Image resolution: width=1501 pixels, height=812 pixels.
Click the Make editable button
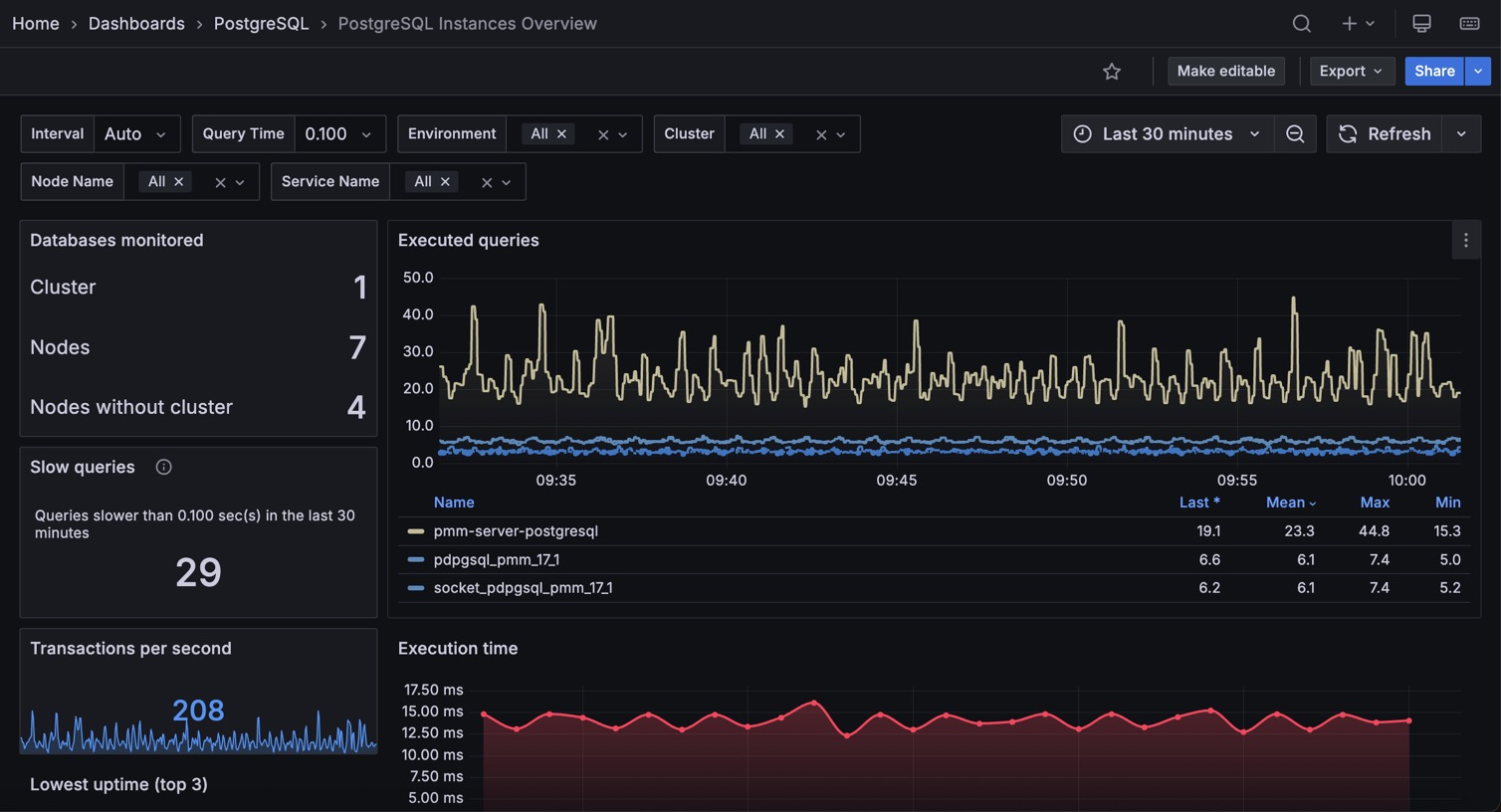click(x=1225, y=72)
